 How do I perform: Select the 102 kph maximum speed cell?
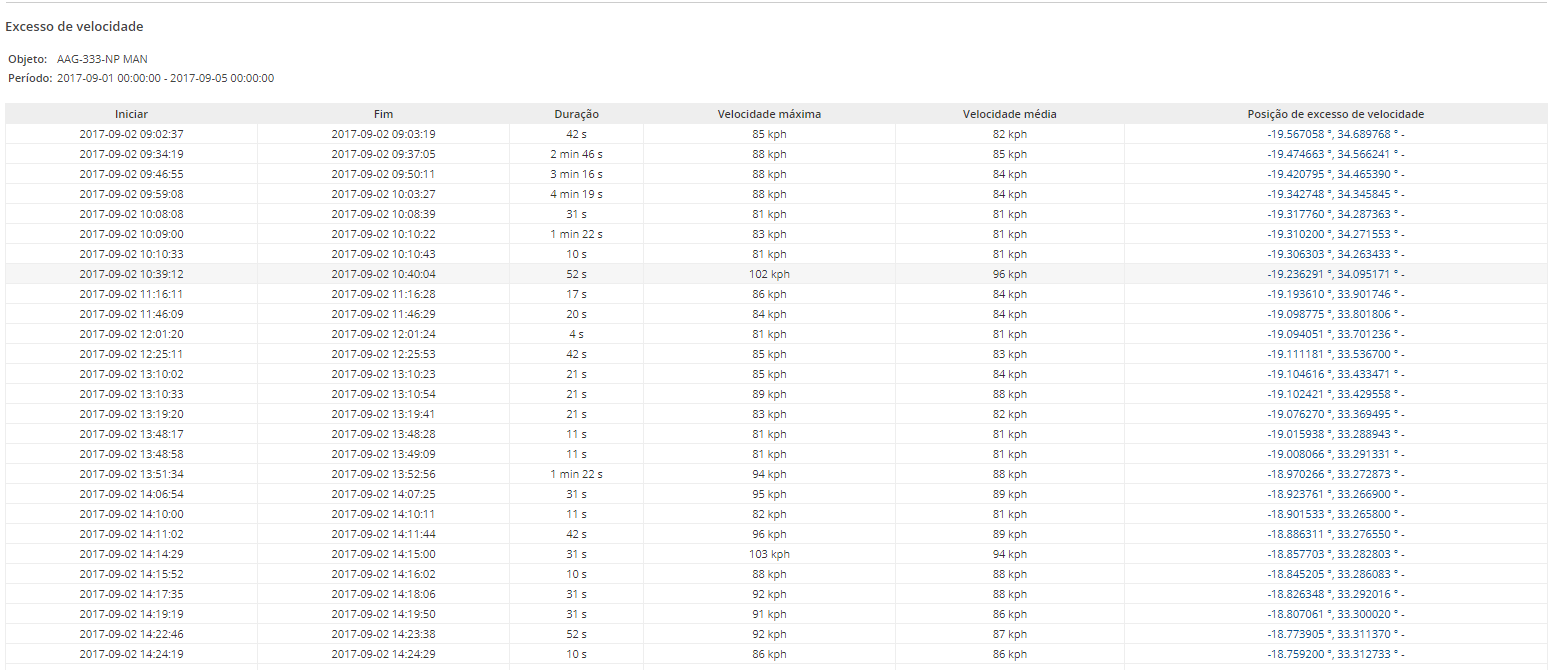pos(769,274)
